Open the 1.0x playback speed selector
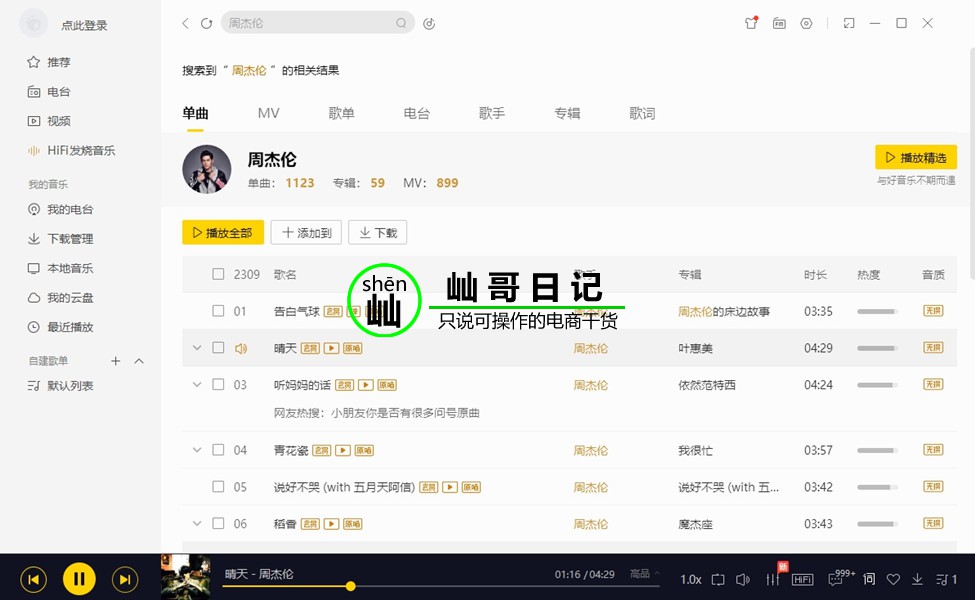 [x=691, y=579]
